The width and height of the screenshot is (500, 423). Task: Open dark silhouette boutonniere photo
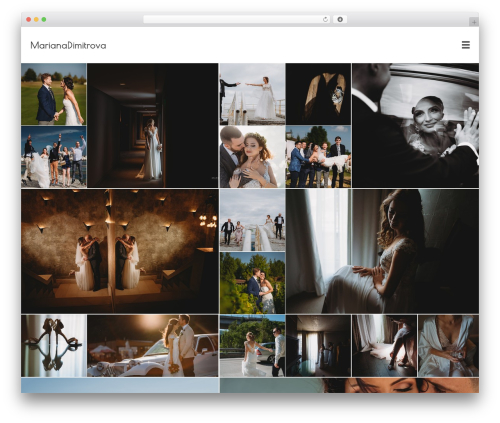pos(318,94)
